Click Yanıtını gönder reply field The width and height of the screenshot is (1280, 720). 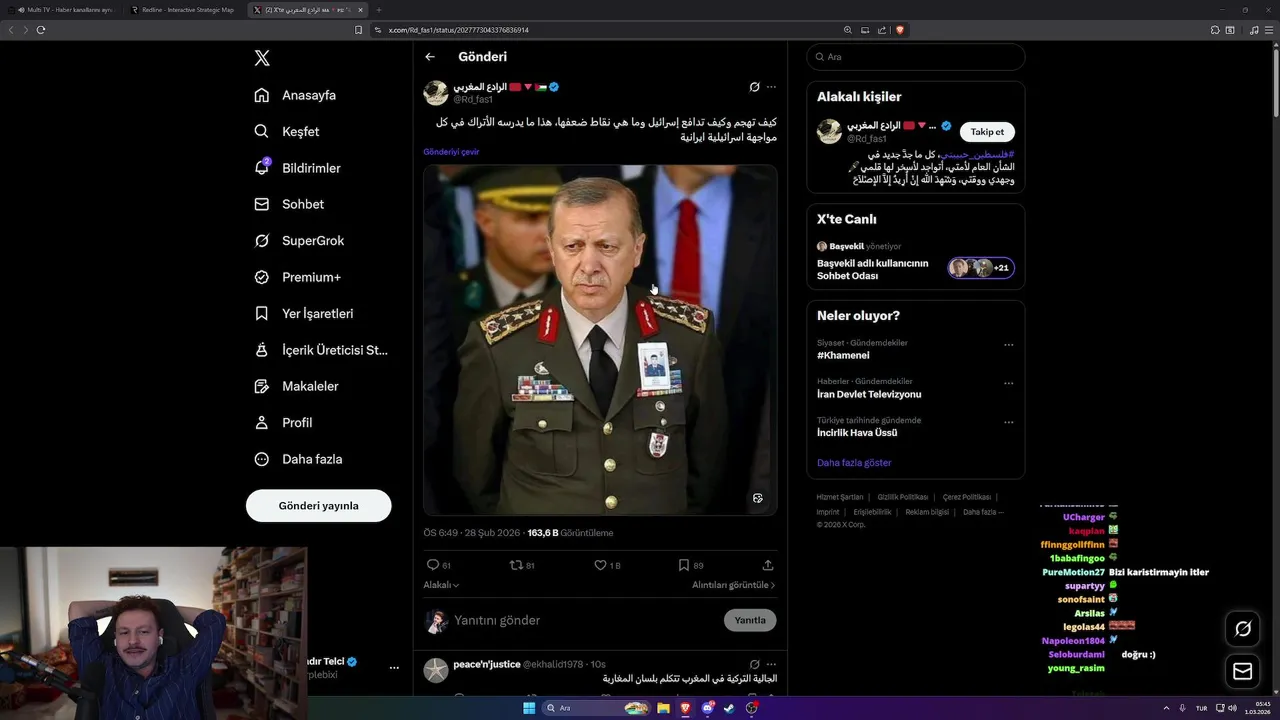point(585,620)
